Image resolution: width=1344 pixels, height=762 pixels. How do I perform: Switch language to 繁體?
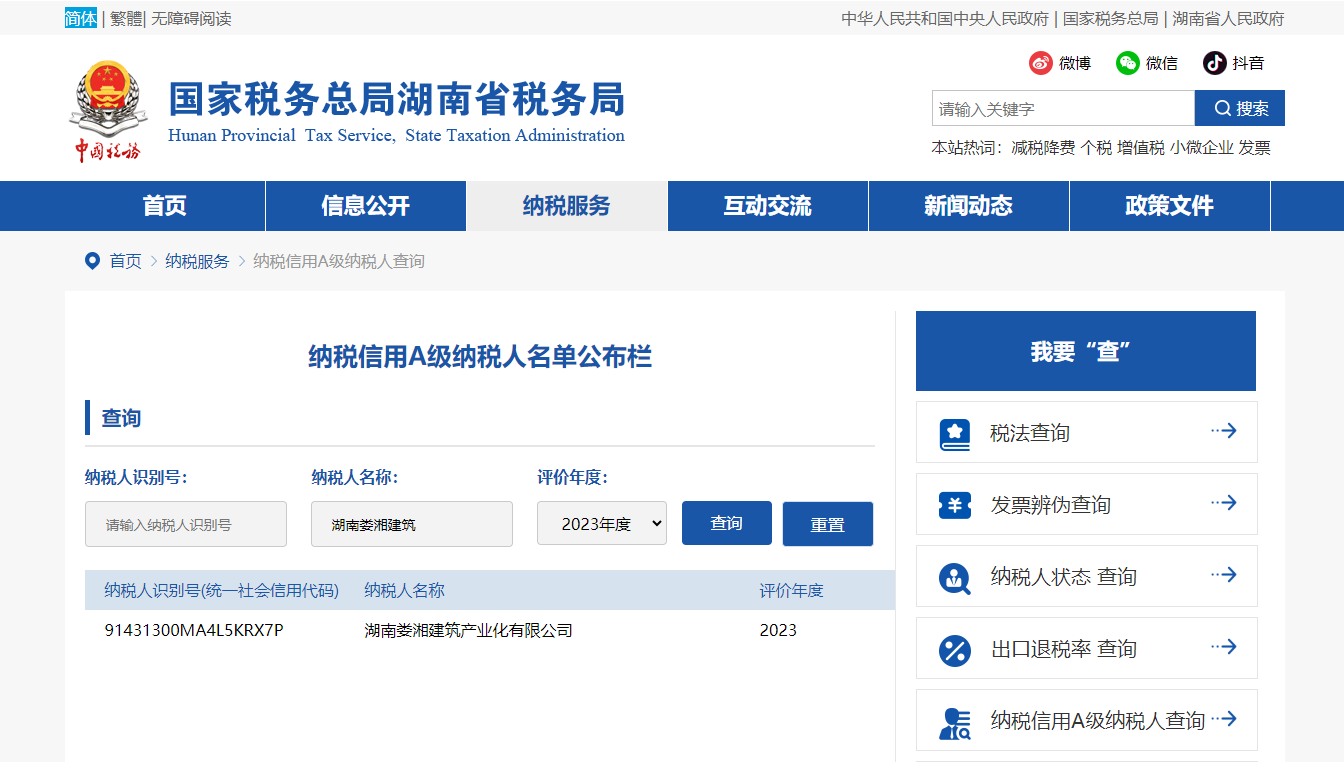[x=126, y=18]
